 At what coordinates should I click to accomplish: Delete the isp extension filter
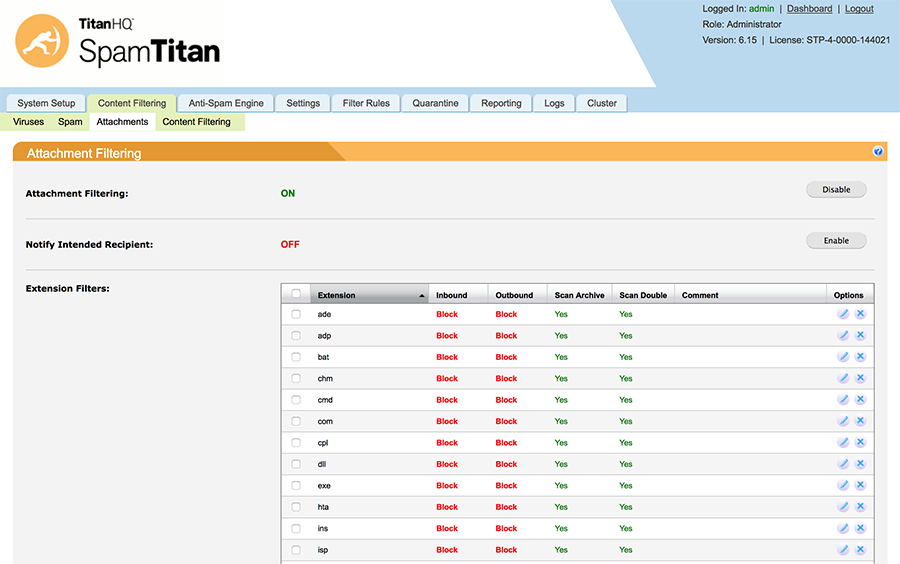click(x=860, y=550)
